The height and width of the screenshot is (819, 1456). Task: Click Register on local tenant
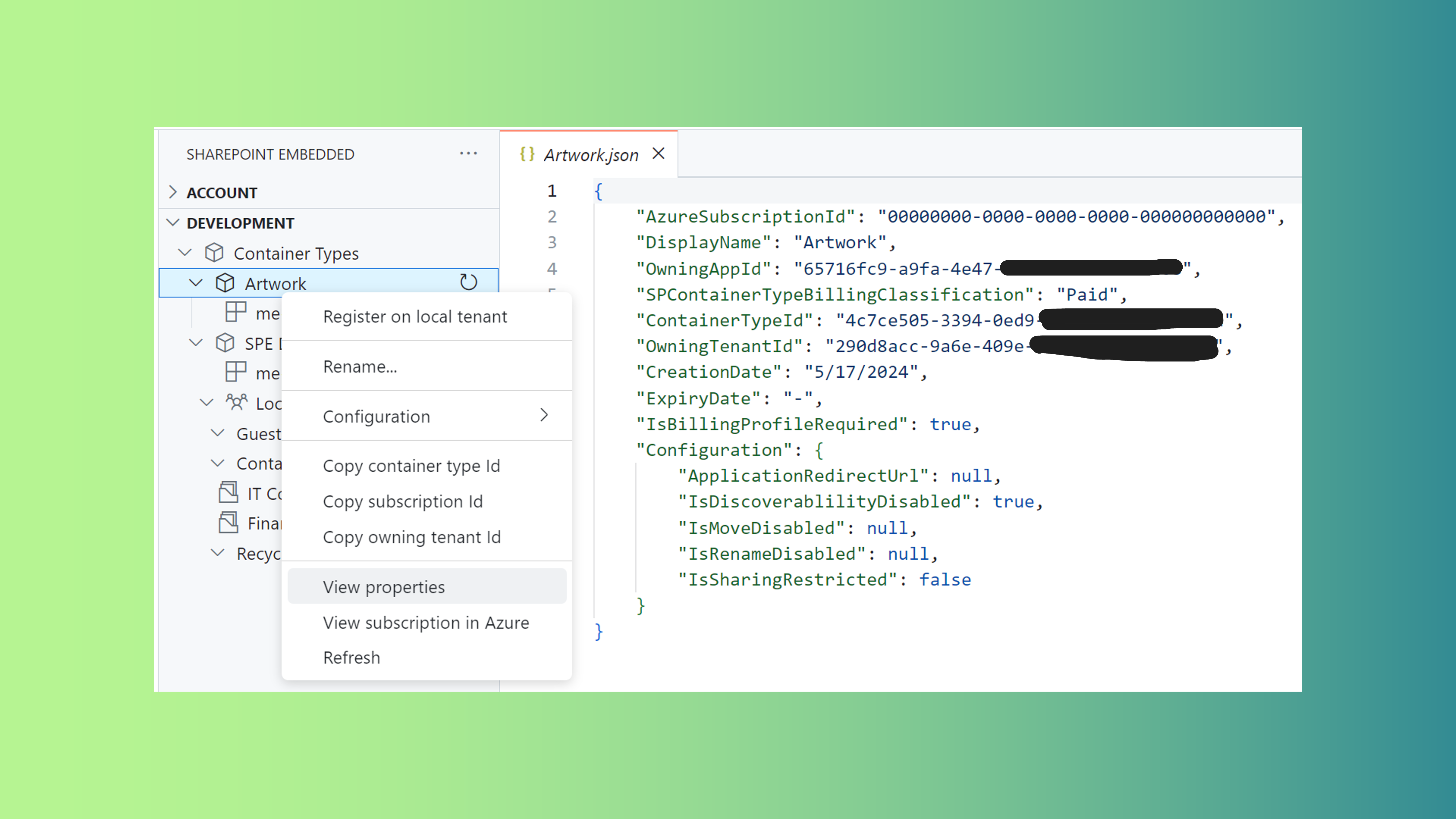tap(415, 316)
